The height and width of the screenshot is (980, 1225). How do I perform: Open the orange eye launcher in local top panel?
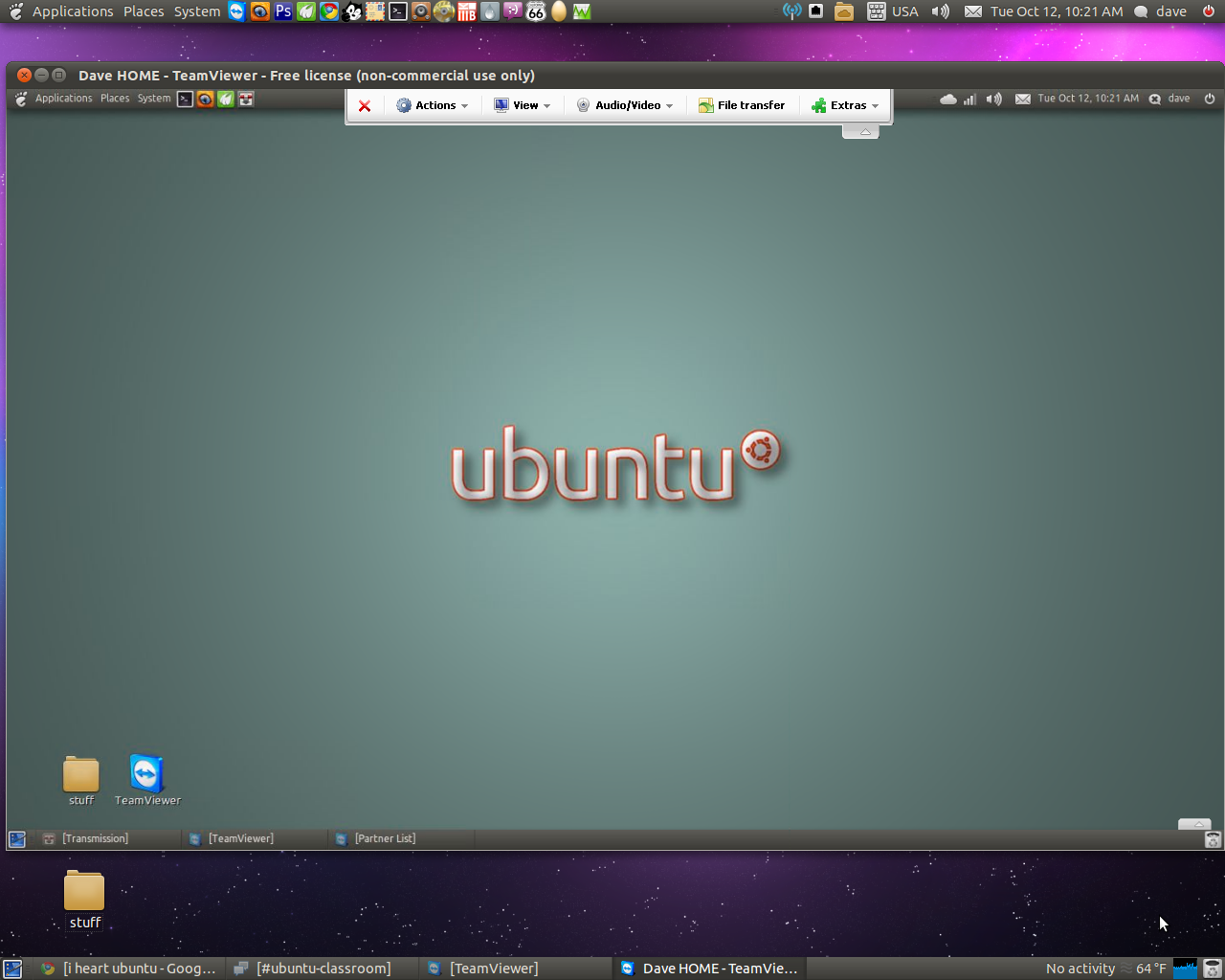(260, 11)
